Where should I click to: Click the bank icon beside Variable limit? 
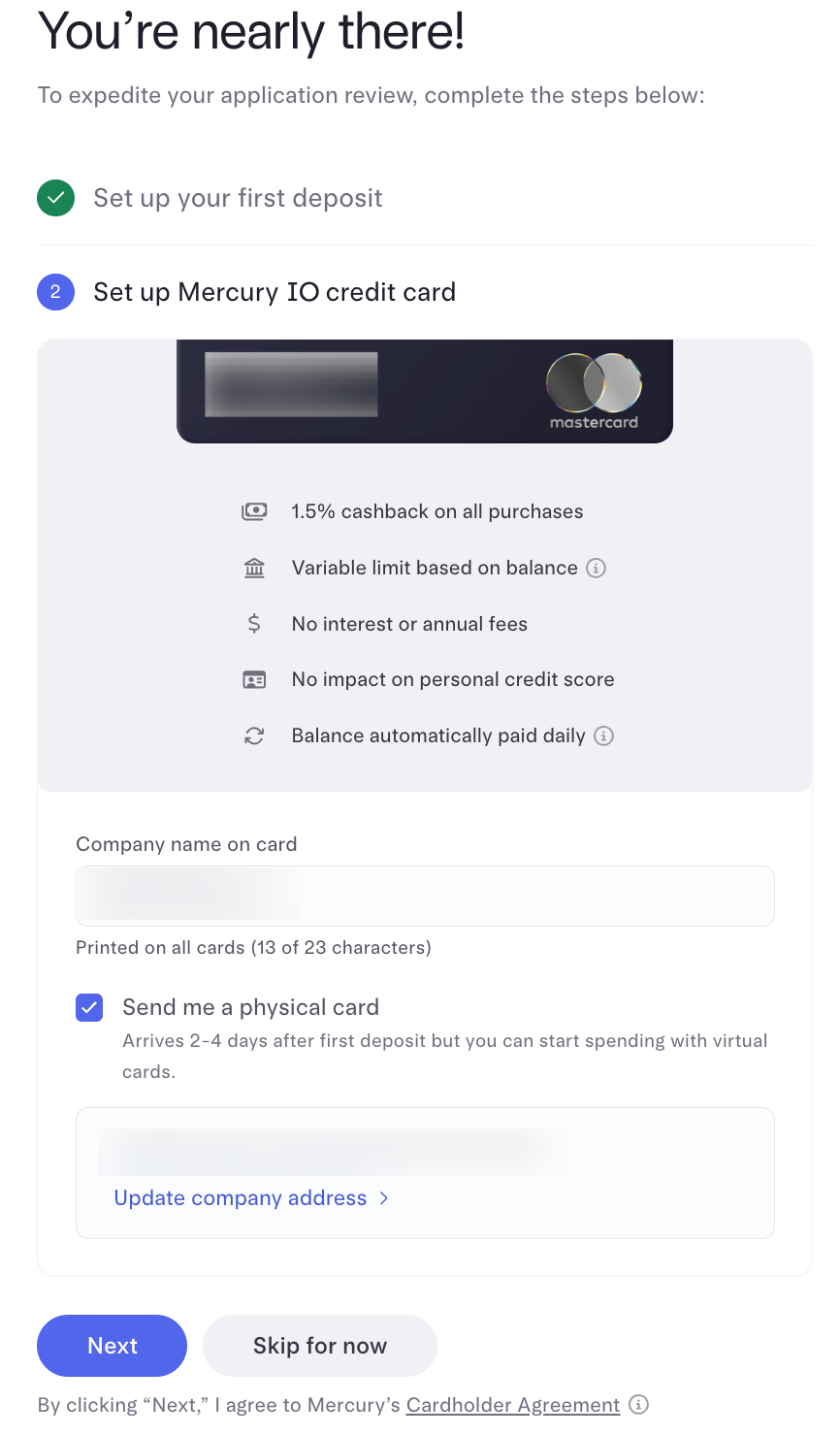coord(254,568)
